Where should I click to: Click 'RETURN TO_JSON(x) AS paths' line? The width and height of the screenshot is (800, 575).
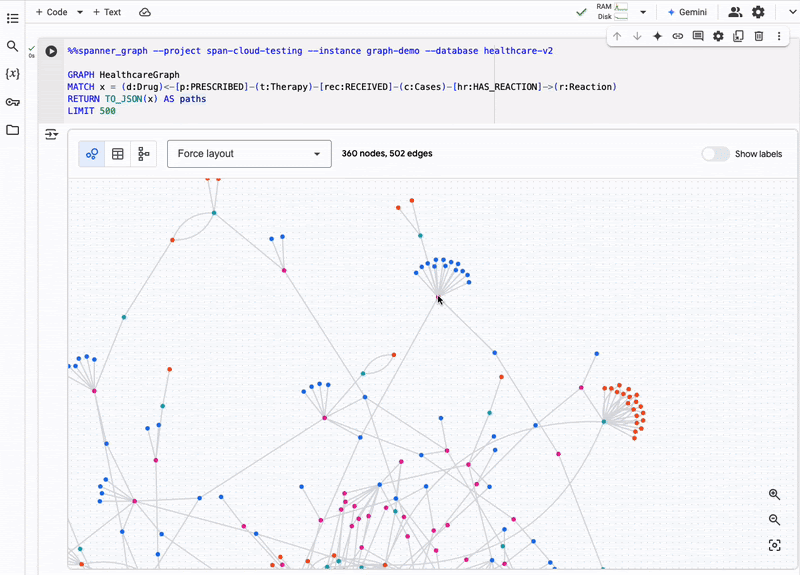click(x=137, y=99)
